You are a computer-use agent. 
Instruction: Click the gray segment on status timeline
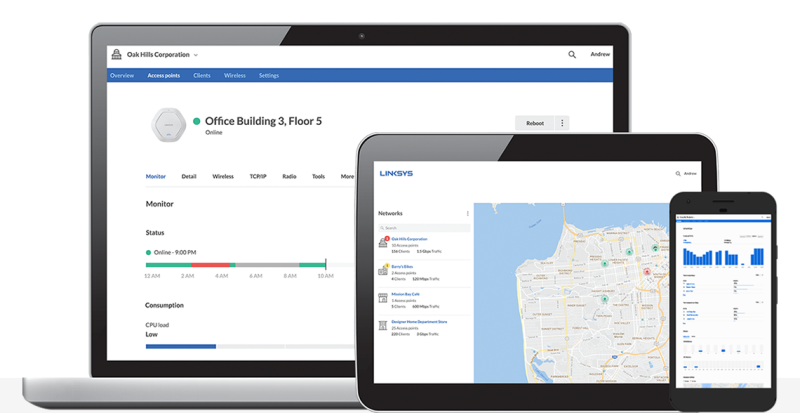pos(267,265)
